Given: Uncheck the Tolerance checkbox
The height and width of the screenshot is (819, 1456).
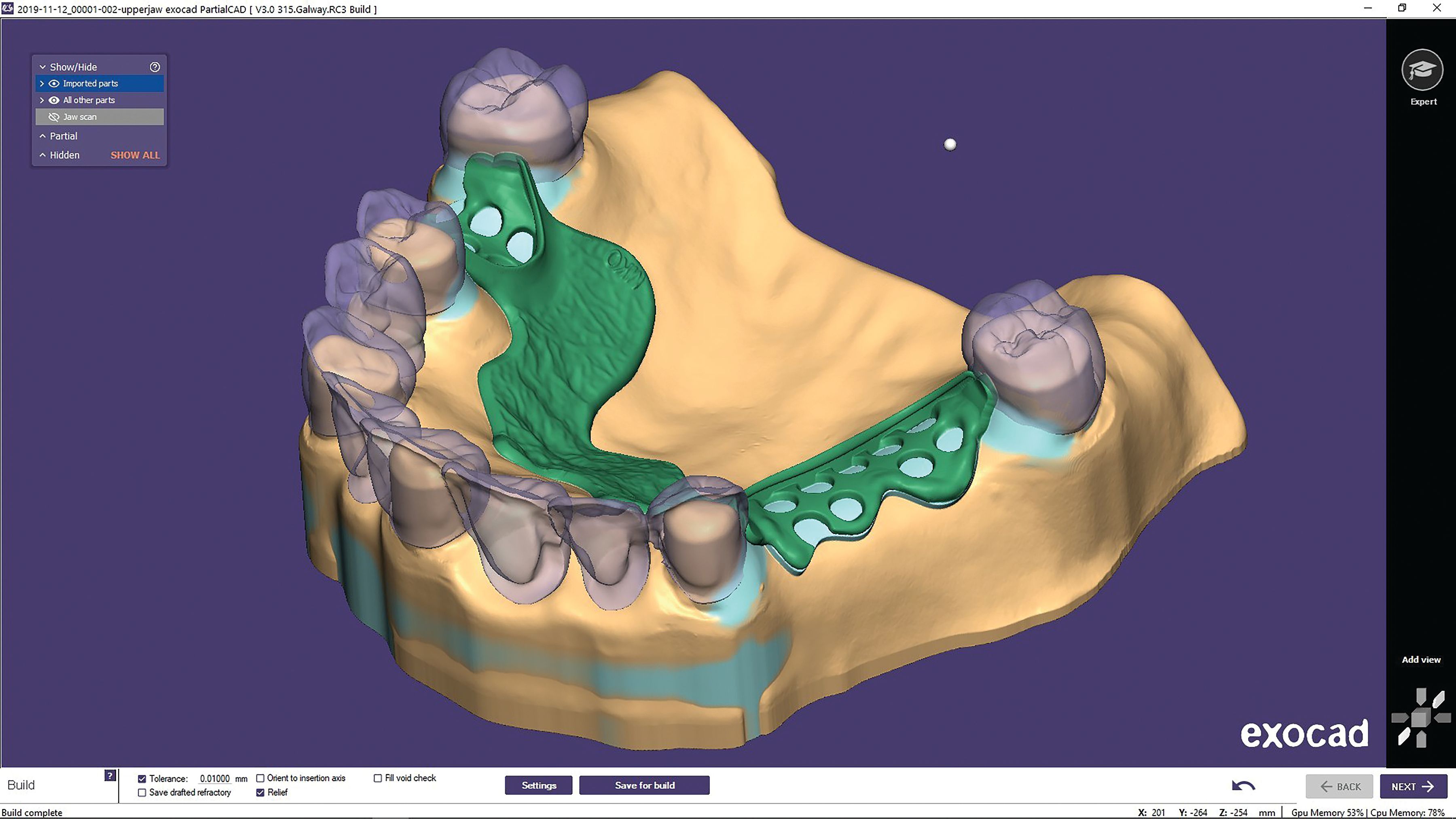Looking at the screenshot, I should [142, 779].
